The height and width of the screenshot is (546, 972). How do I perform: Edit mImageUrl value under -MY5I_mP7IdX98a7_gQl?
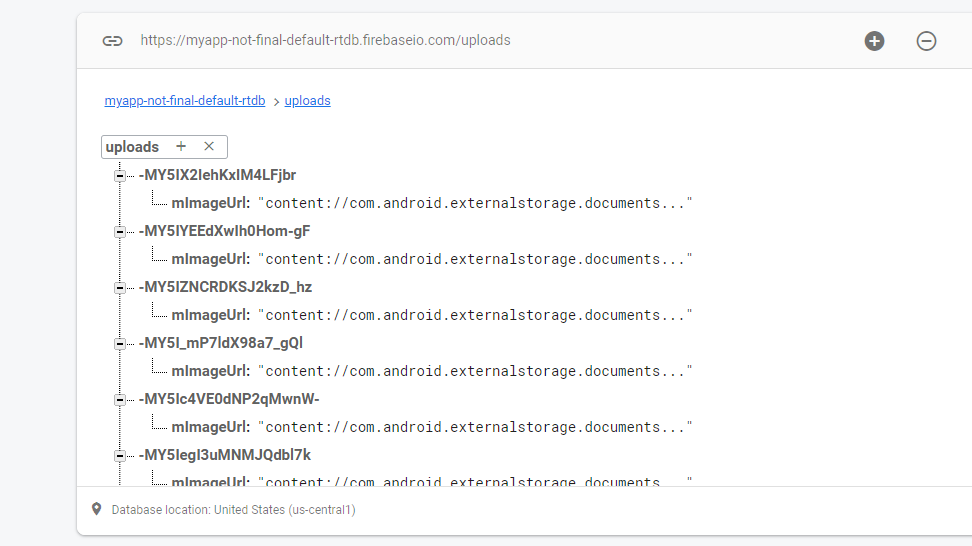point(475,371)
